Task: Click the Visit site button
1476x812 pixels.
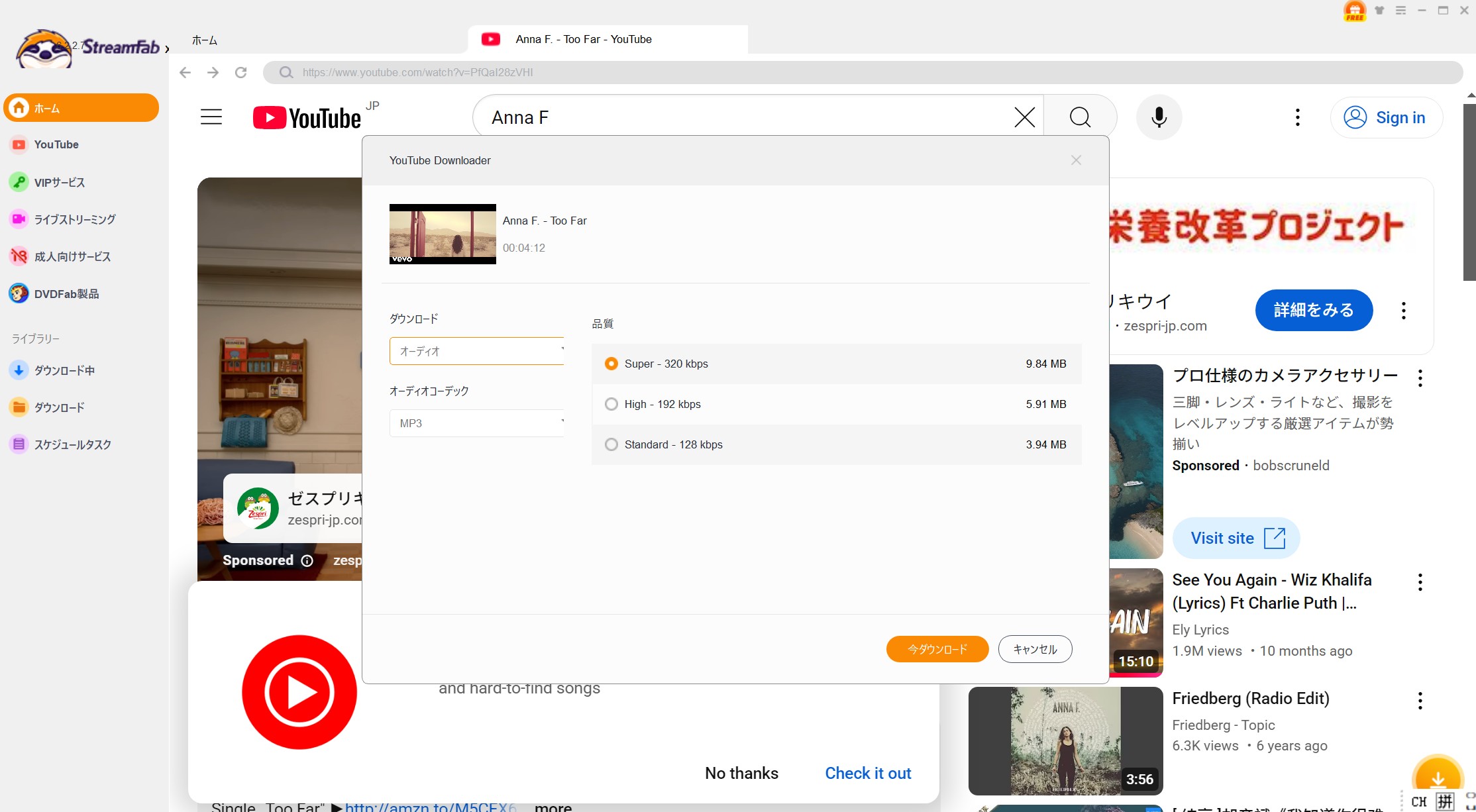Action: click(1236, 538)
